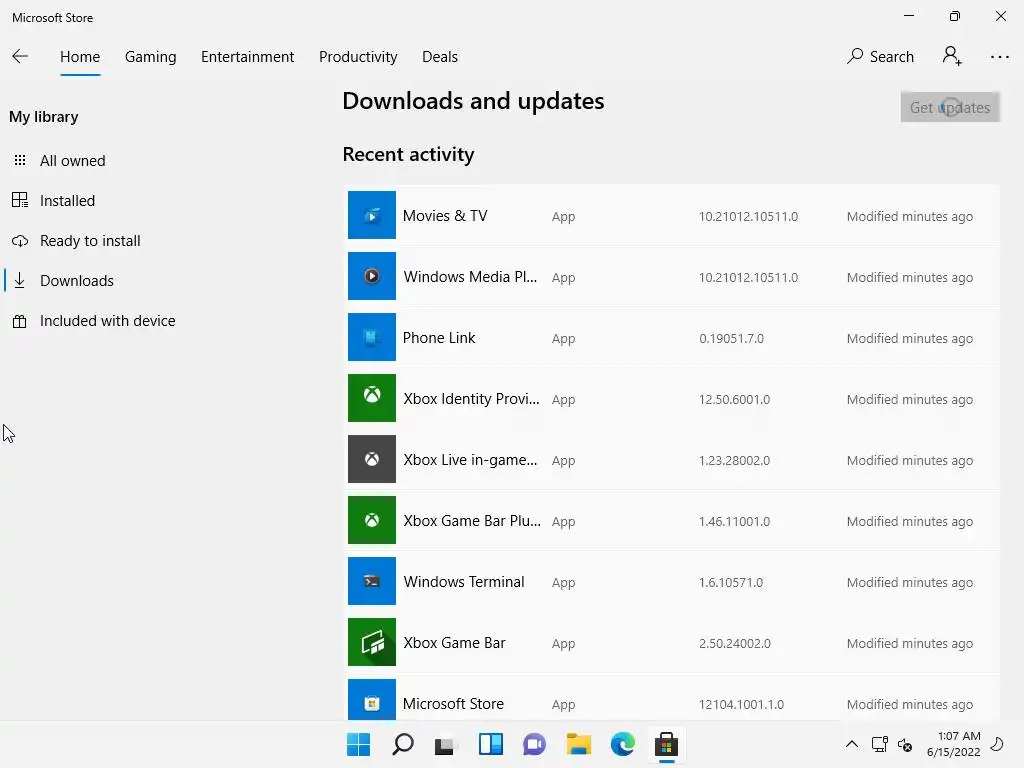Open the Entertainment tab
The width and height of the screenshot is (1024, 768).
click(x=248, y=57)
